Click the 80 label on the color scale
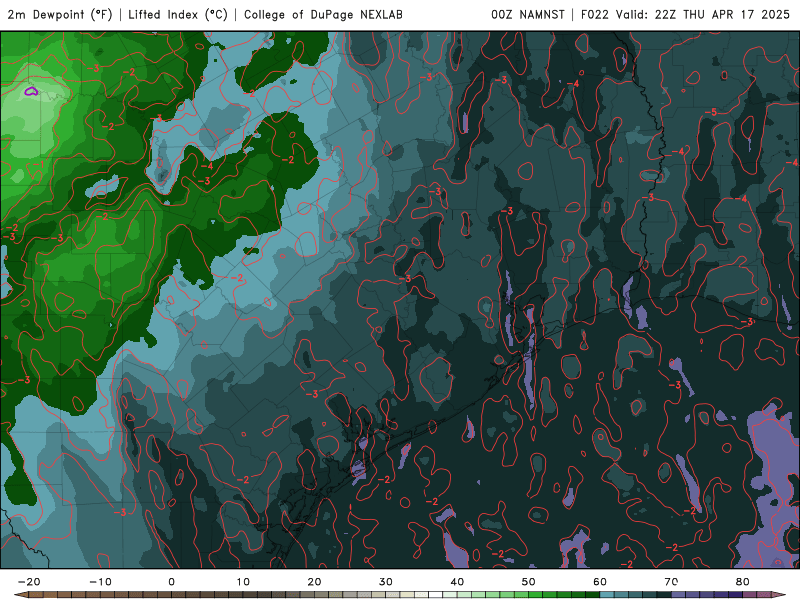Viewport: 800px width, 600px height. point(743,582)
